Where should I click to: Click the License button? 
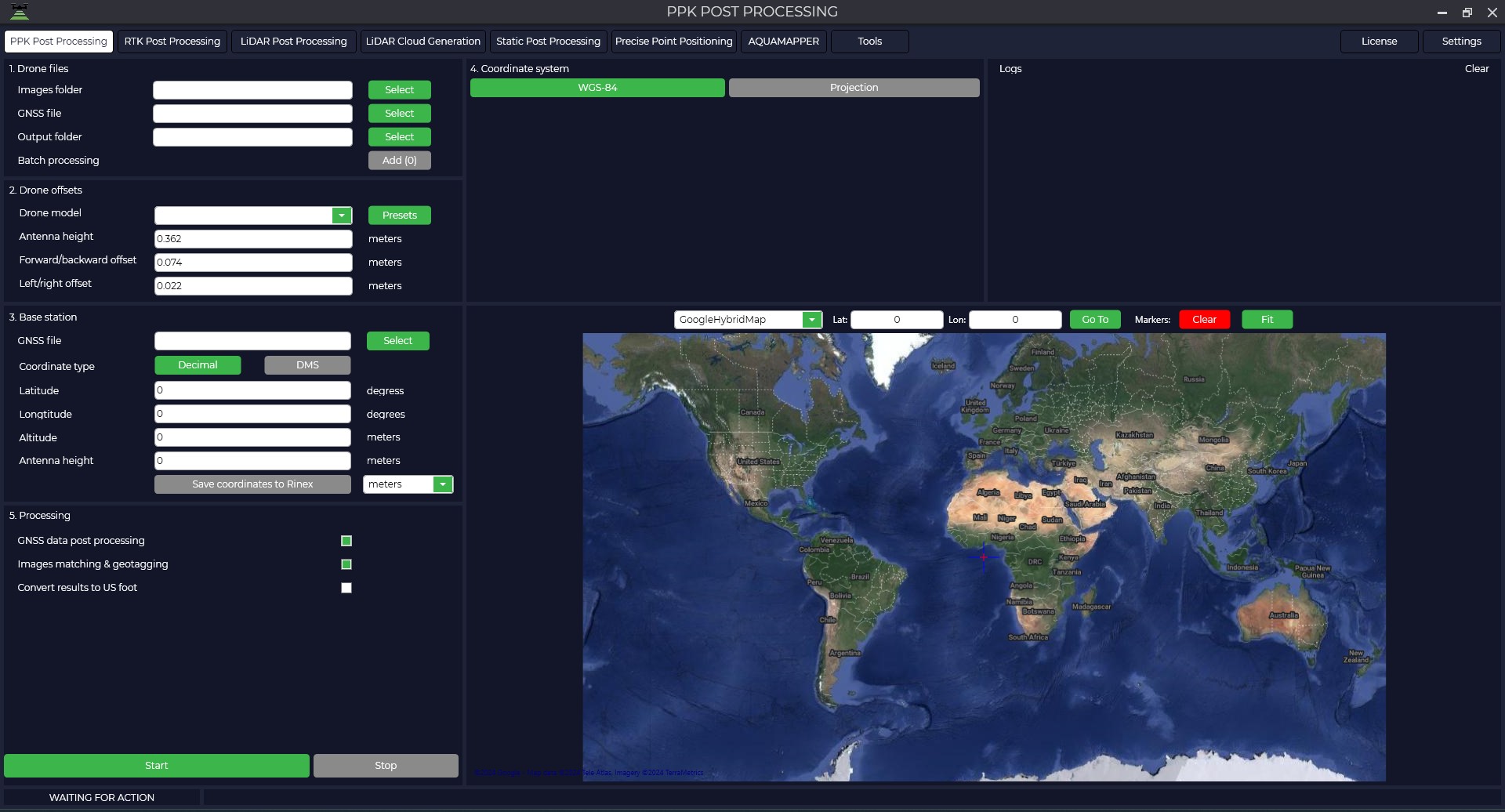[1380, 42]
